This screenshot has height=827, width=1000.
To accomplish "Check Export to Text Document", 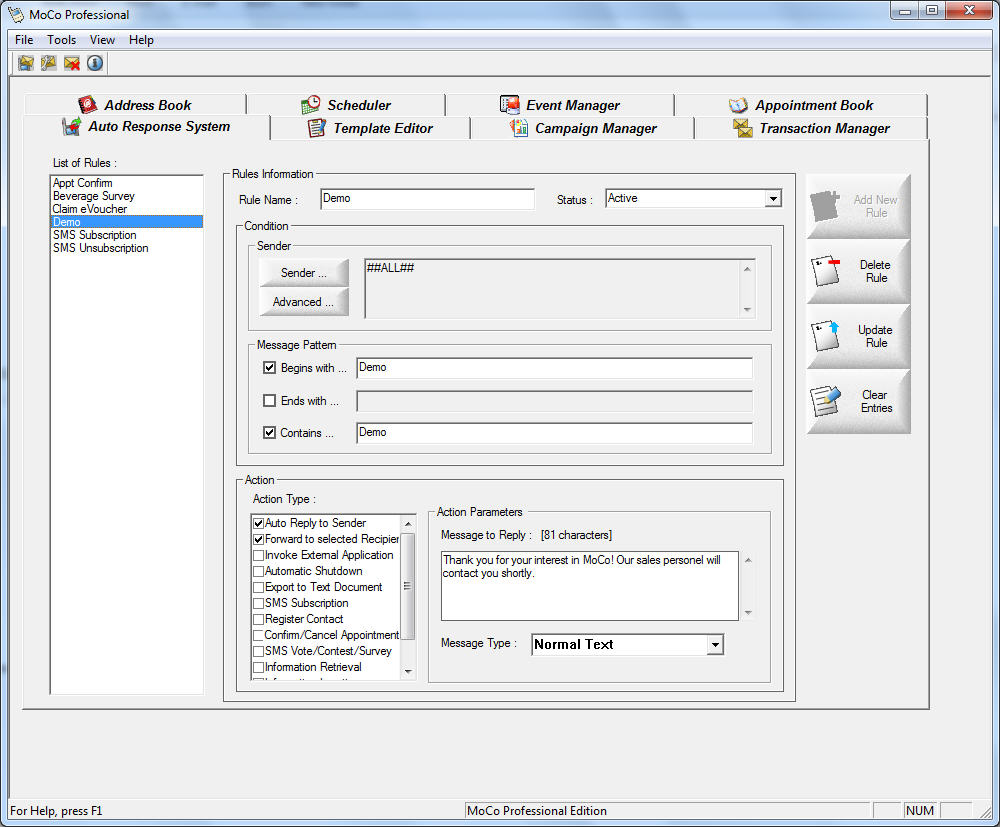I will click(258, 587).
